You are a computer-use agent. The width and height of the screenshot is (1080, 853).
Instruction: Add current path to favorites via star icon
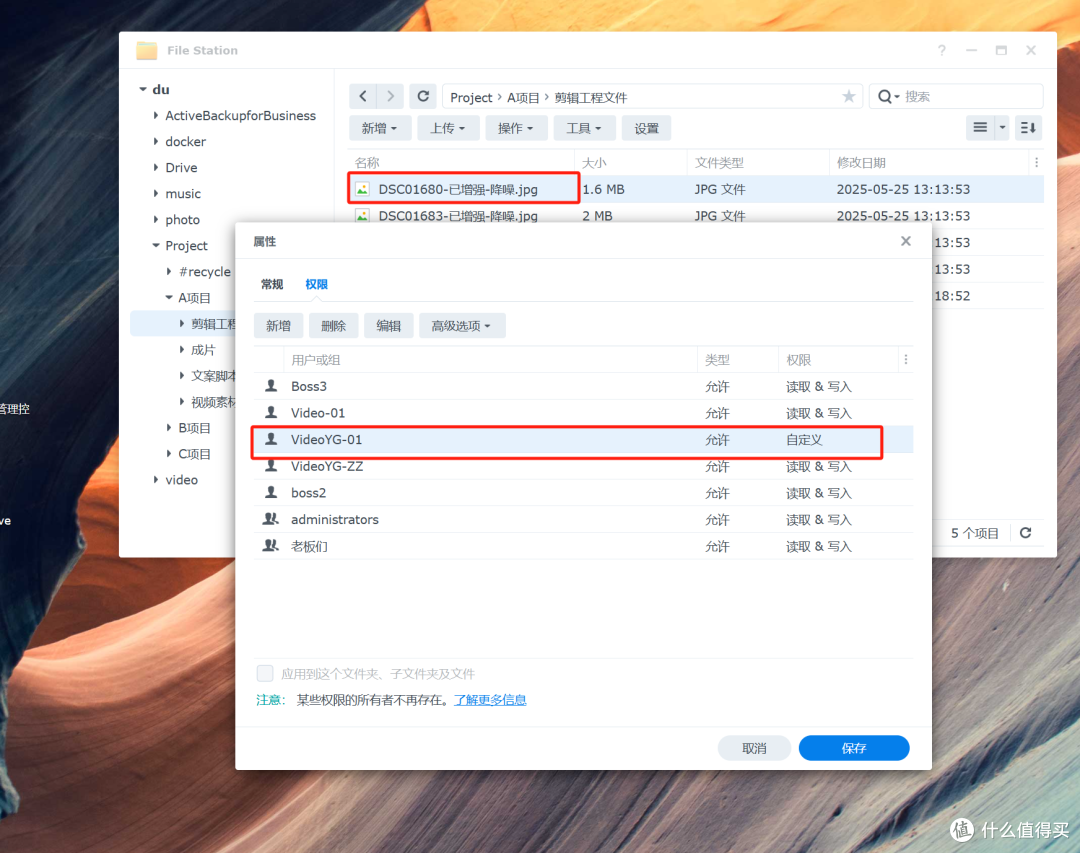coord(849,96)
